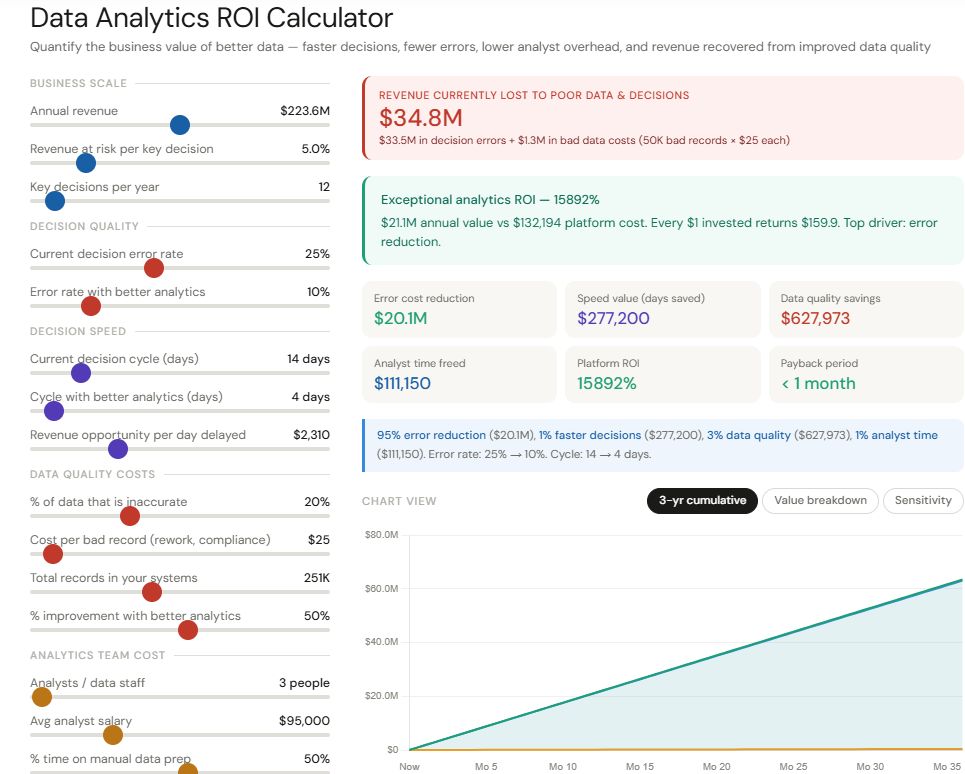Click the Error cost reduction metric card

point(458,309)
